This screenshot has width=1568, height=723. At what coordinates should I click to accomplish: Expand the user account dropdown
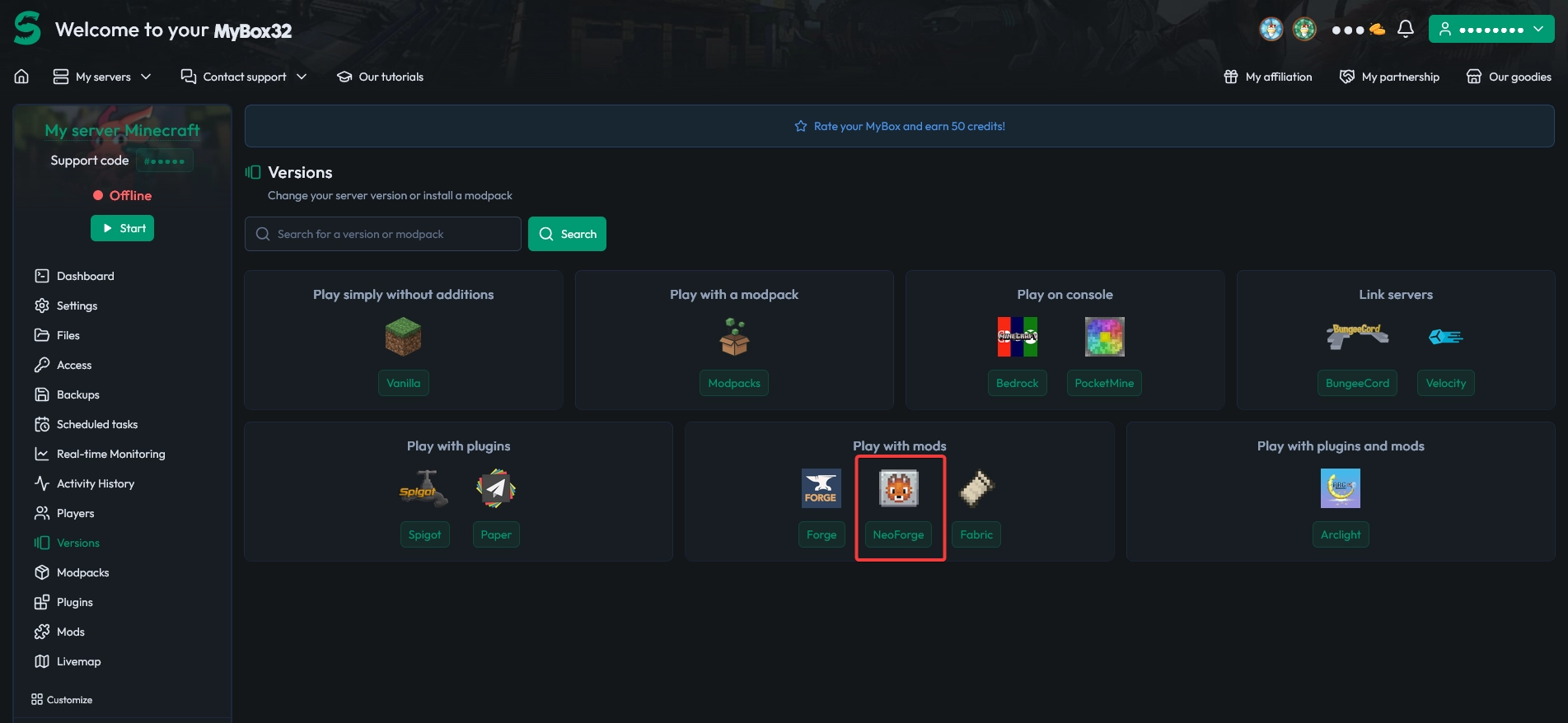pos(1491,29)
